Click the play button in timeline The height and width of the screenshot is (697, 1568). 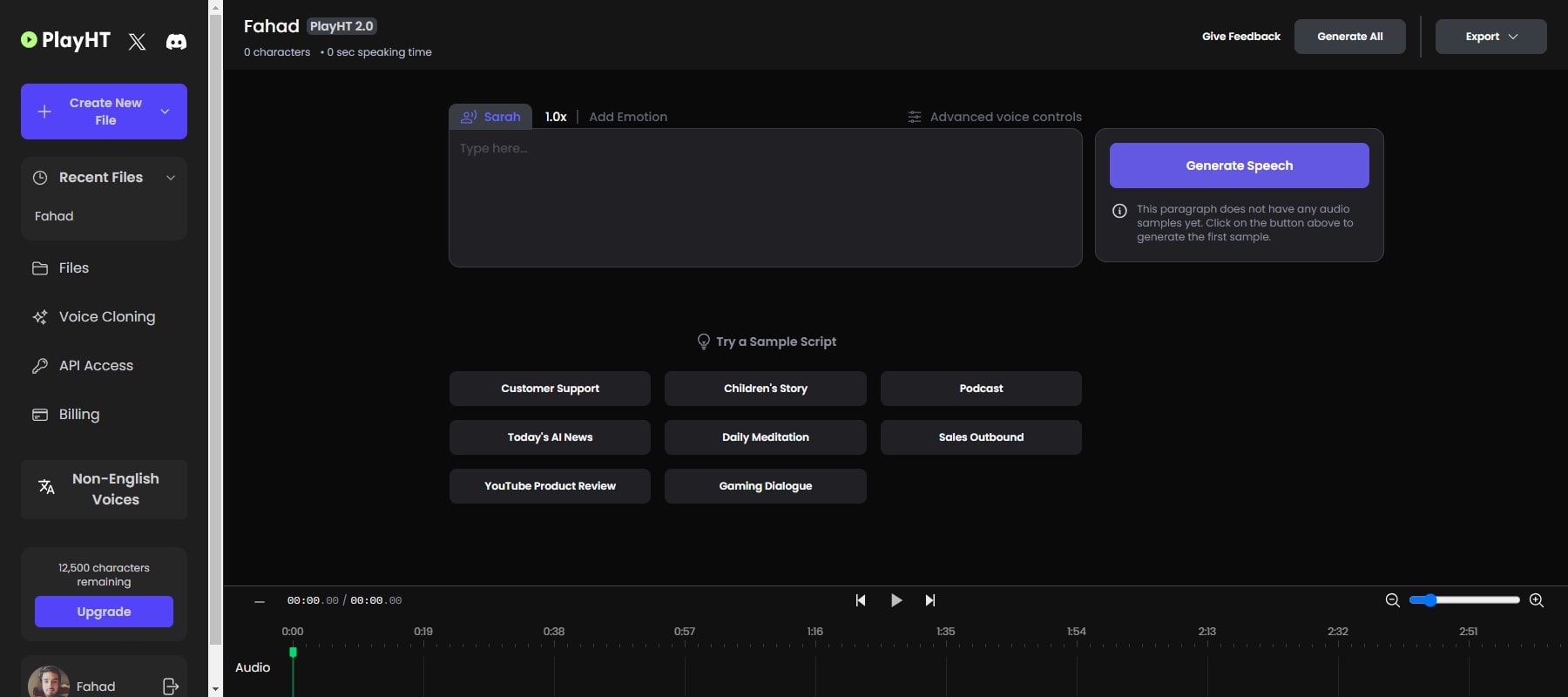coord(896,600)
